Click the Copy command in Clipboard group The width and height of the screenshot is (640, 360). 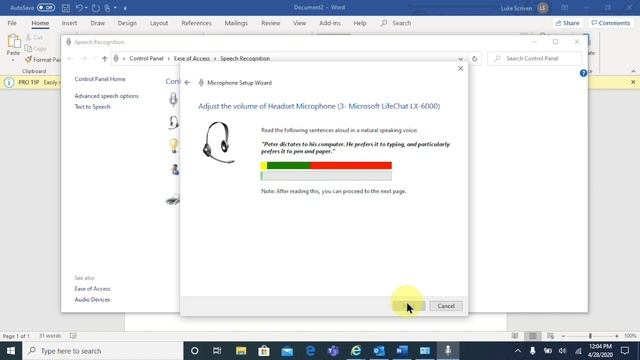click(x=36, y=49)
